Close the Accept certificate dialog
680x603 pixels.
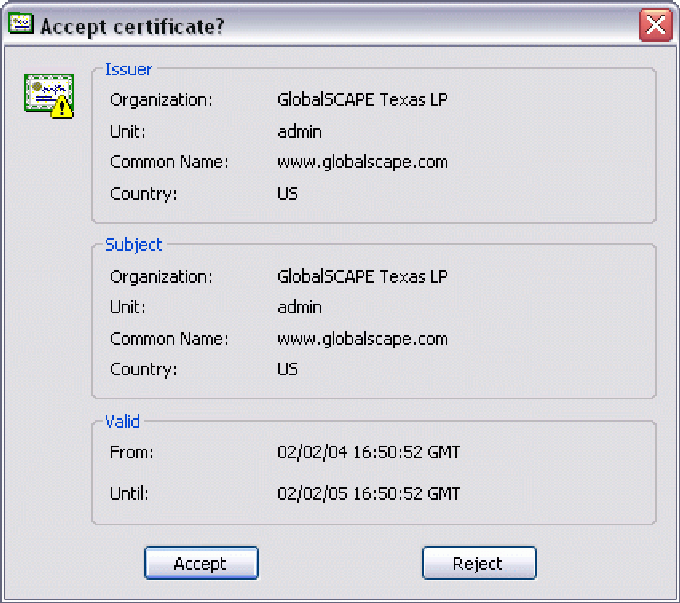[x=656, y=26]
